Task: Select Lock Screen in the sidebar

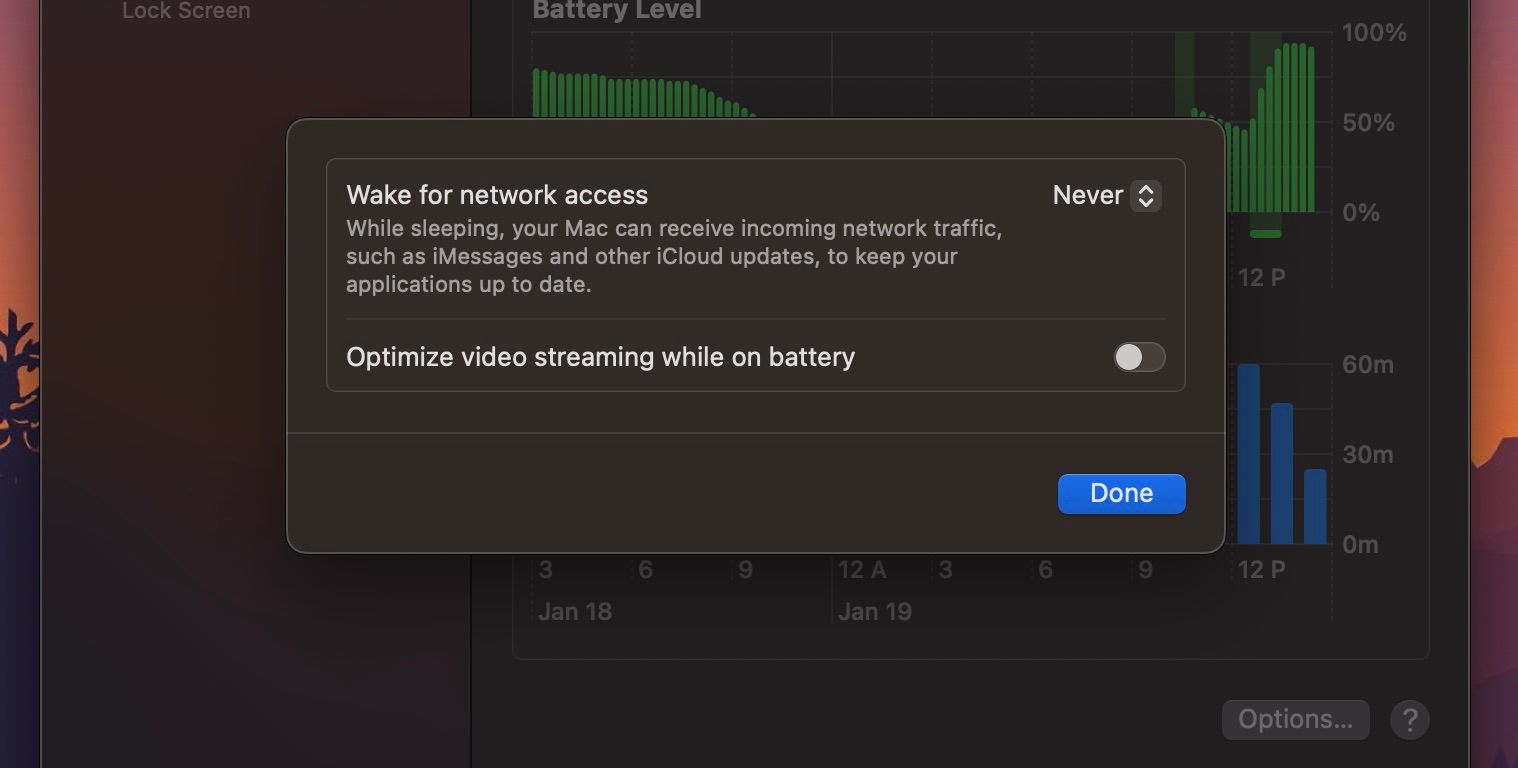Action: tap(186, 11)
